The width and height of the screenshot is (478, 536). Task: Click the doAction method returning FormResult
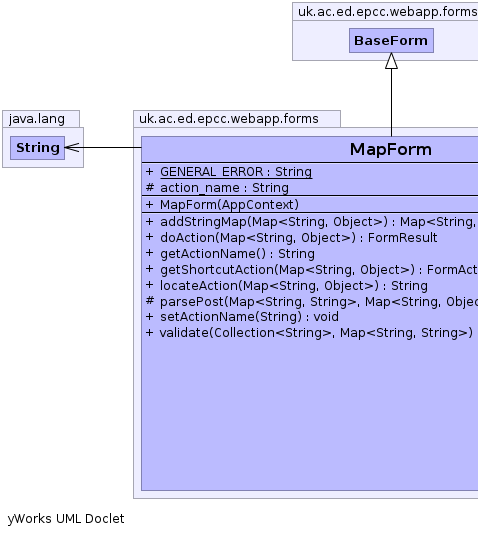[291, 238]
